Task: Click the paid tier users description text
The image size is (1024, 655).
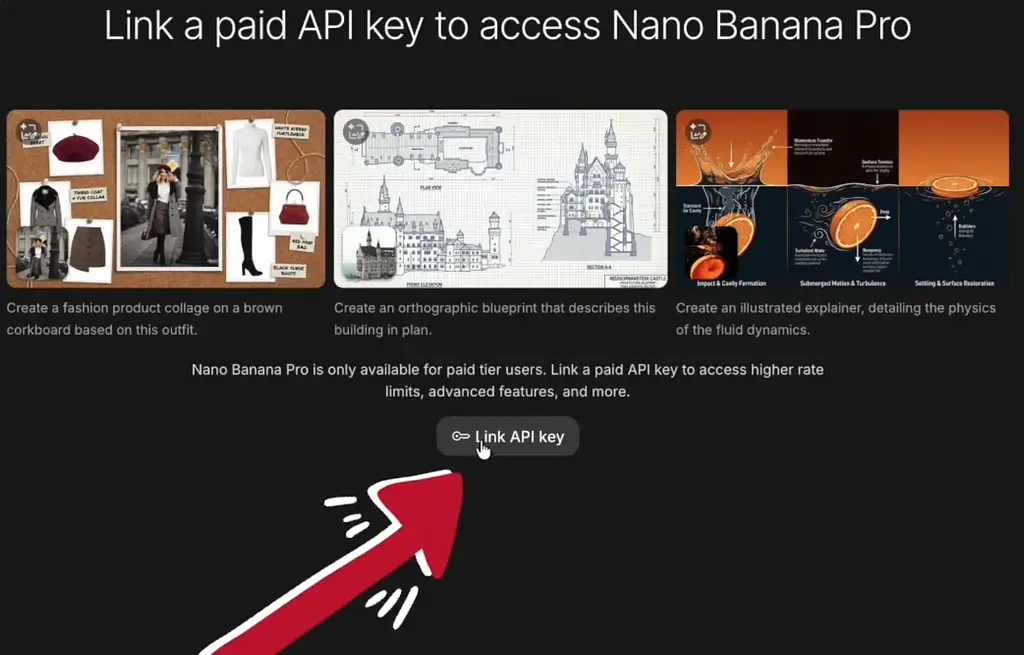Action: [x=507, y=381]
